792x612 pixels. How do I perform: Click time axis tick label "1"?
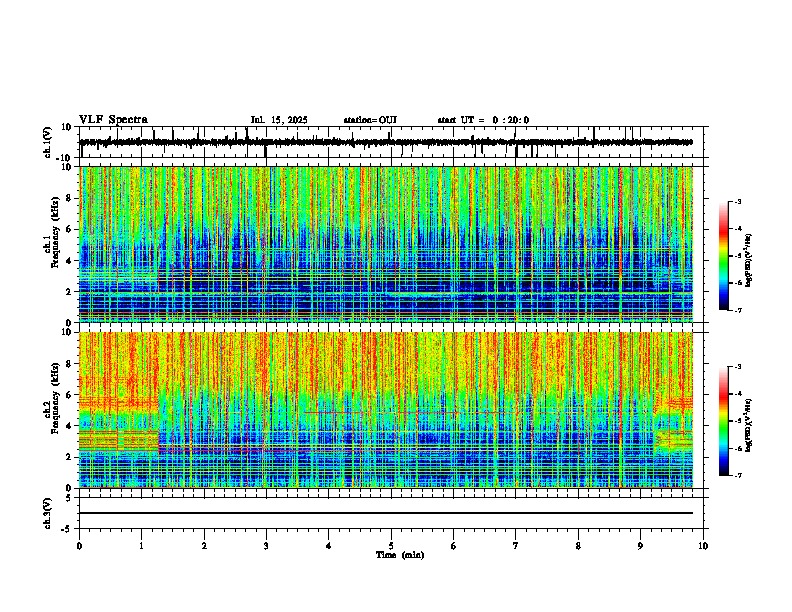click(x=141, y=546)
